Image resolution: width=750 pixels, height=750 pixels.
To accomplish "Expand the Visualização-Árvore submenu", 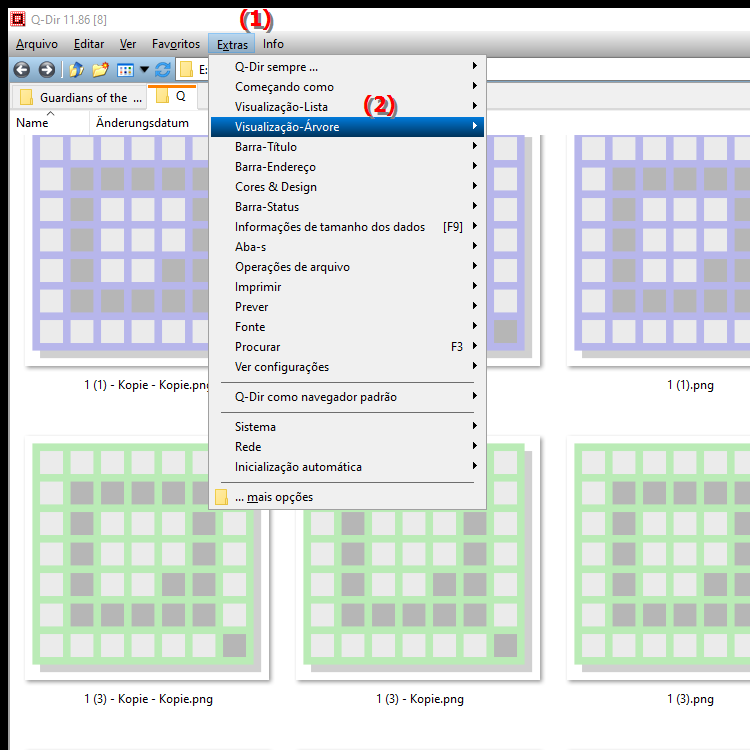I will point(347,127).
